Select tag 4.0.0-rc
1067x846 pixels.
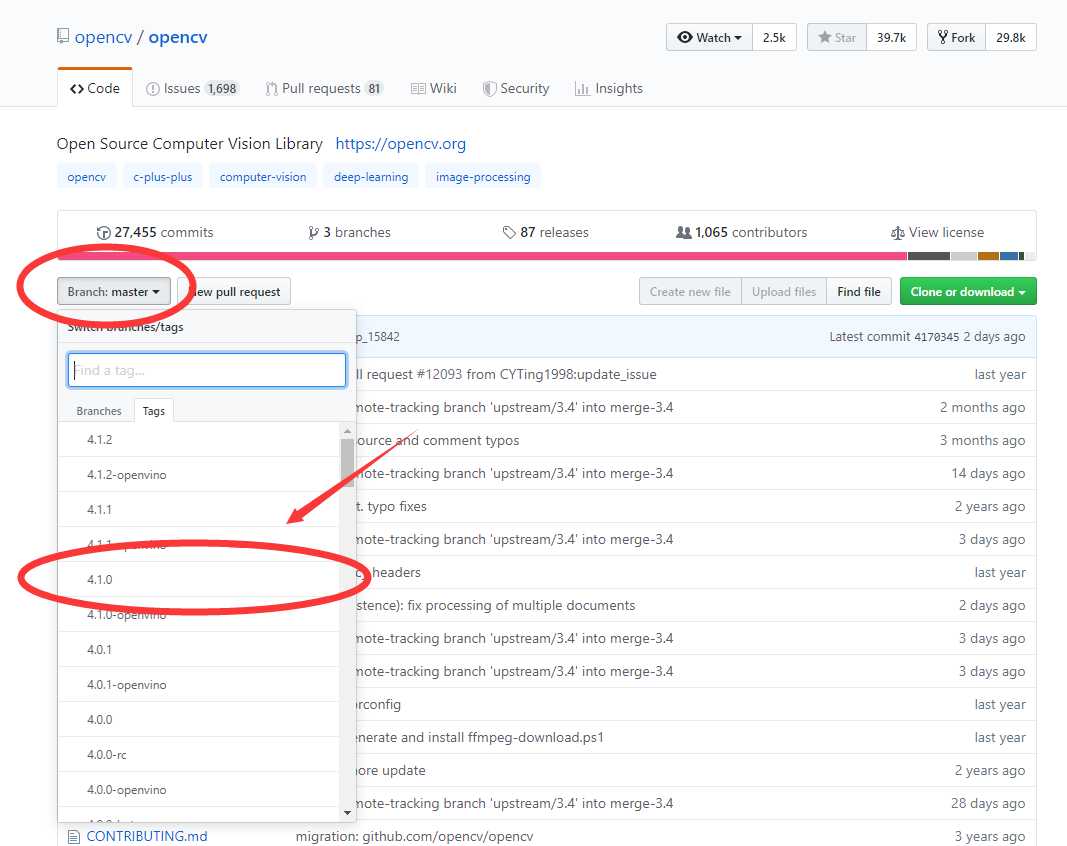point(198,754)
